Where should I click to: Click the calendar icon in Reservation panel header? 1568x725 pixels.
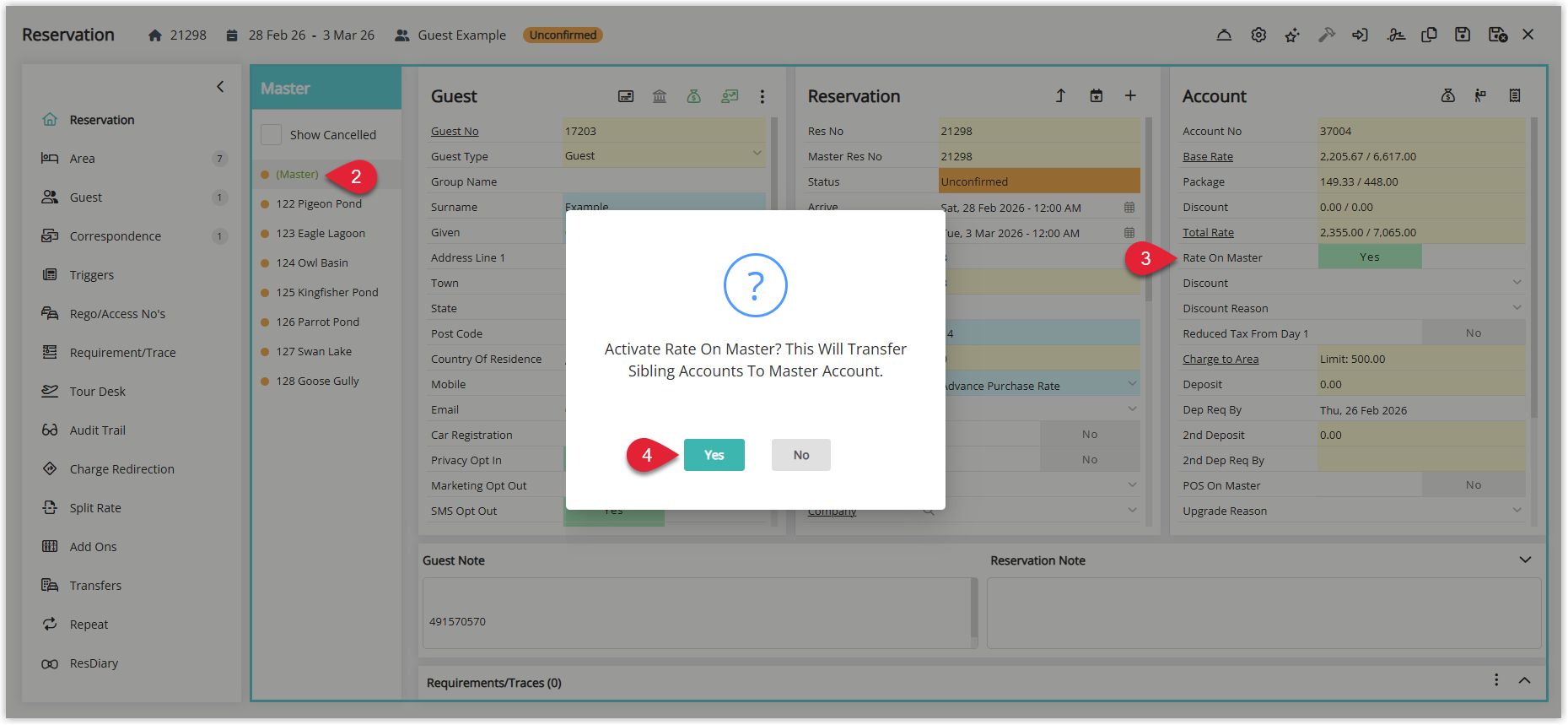1097,96
